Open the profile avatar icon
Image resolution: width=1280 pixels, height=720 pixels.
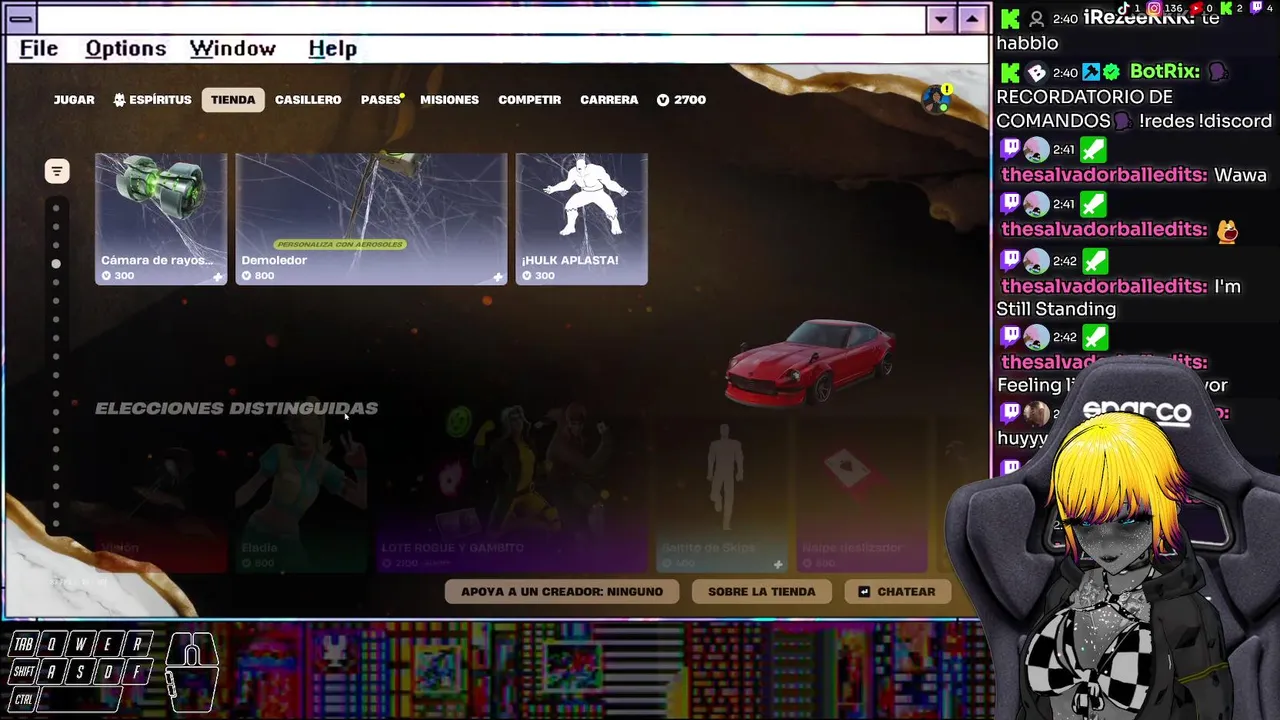coord(937,99)
